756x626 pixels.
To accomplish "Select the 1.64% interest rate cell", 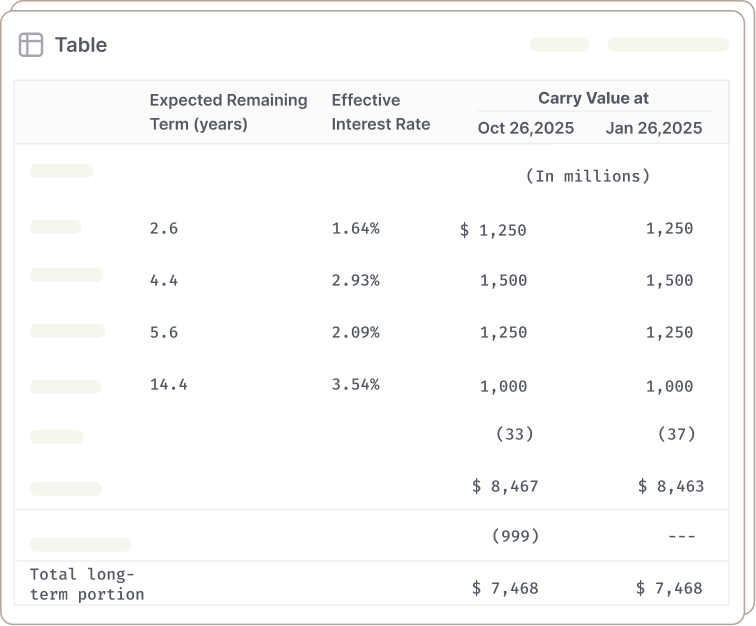I will tap(355, 228).
